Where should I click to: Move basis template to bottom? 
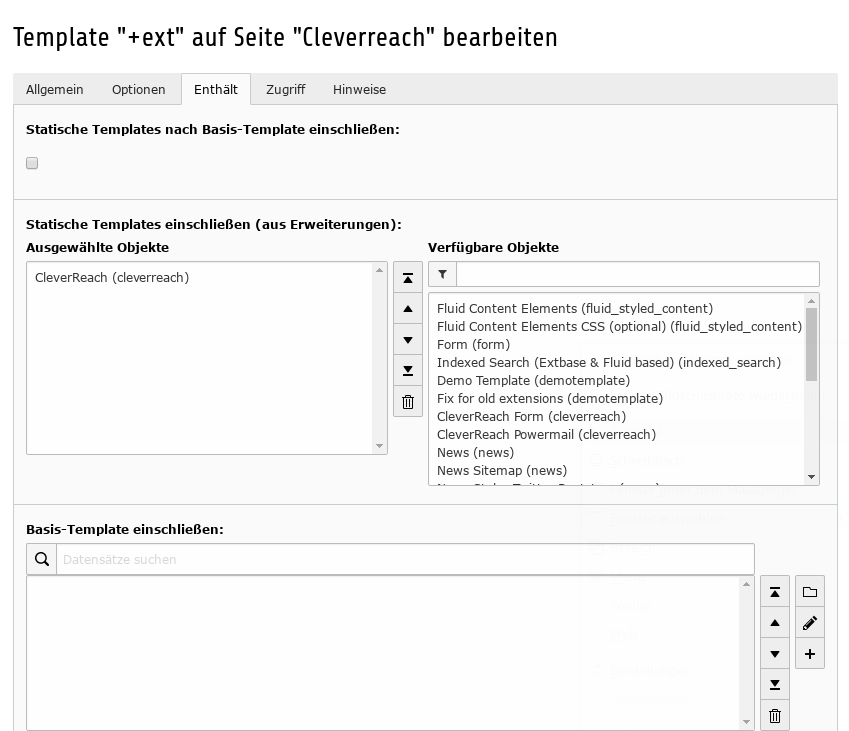[x=775, y=684]
